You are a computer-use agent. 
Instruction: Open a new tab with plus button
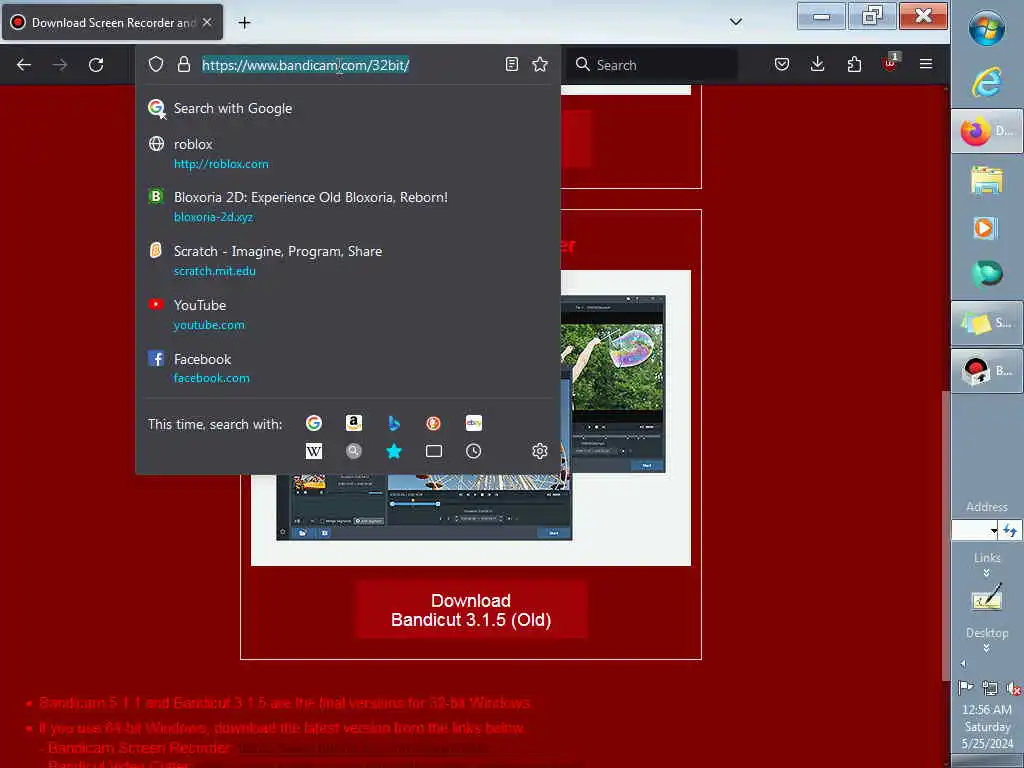tap(244, 23)
